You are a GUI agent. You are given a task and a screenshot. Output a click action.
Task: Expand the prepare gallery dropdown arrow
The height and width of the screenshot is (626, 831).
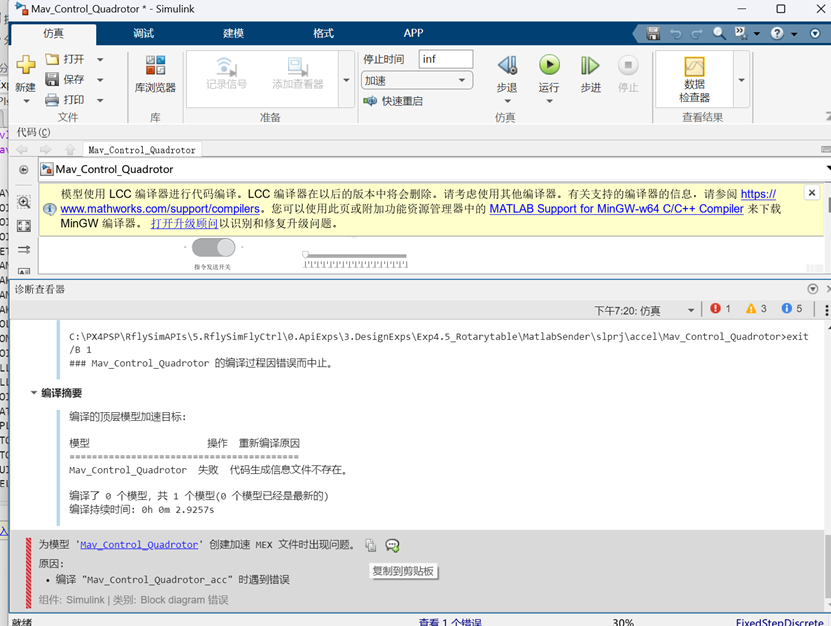(x=346, y=80)
